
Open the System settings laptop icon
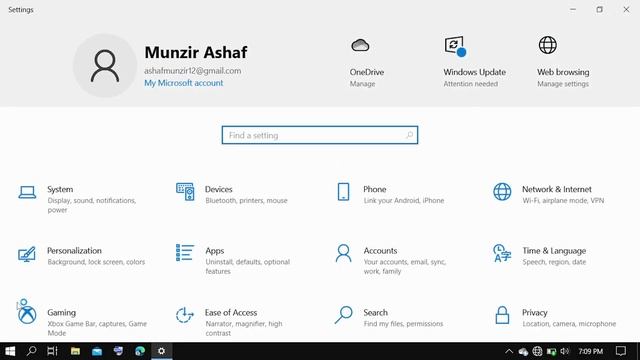point(27,192)
